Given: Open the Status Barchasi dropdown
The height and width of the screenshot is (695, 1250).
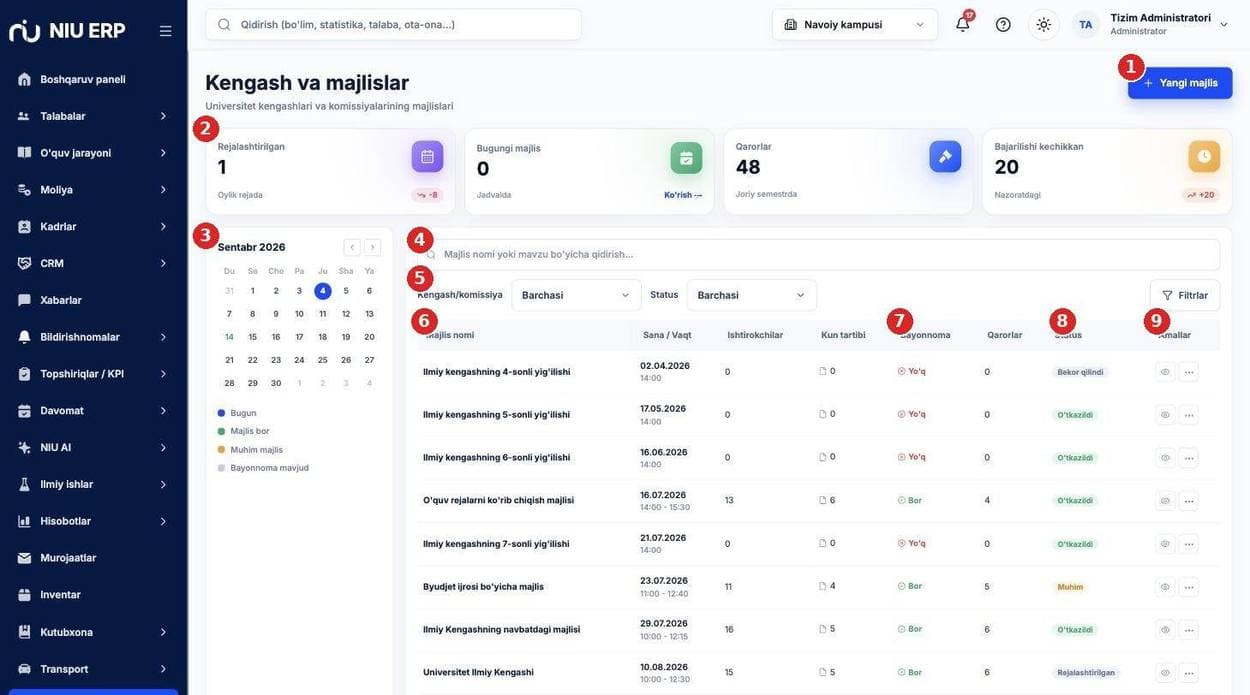Looking at the screenshot, I should 752,295.
